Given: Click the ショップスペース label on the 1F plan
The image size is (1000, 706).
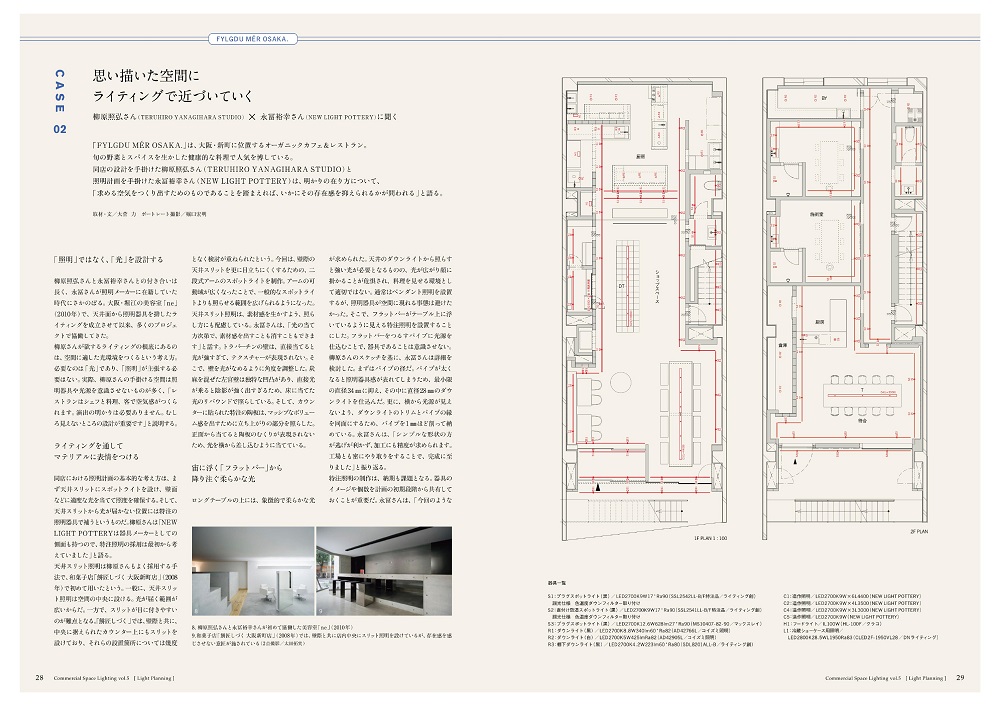Looking at the screenshot, I should click(657, 286).
